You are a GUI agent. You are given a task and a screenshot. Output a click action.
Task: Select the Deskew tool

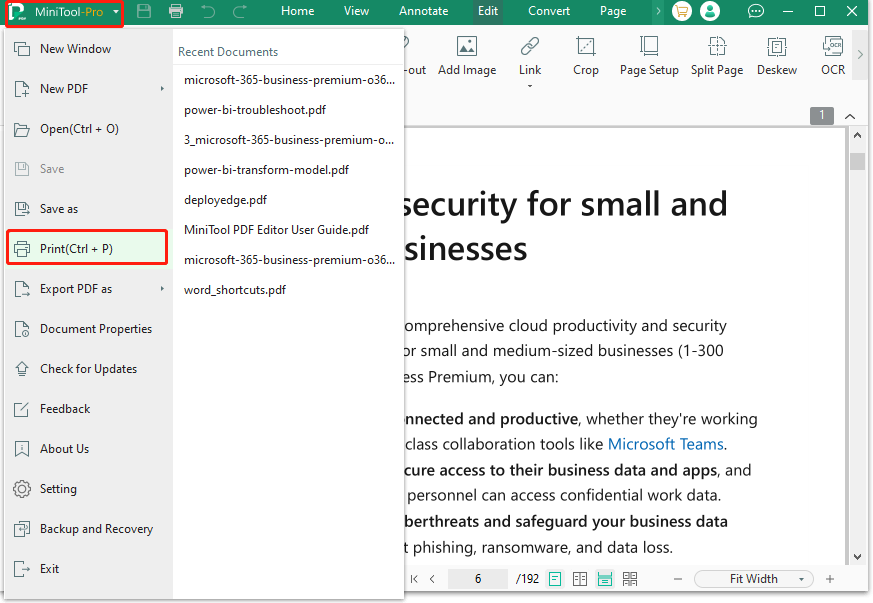click(777, 47)
